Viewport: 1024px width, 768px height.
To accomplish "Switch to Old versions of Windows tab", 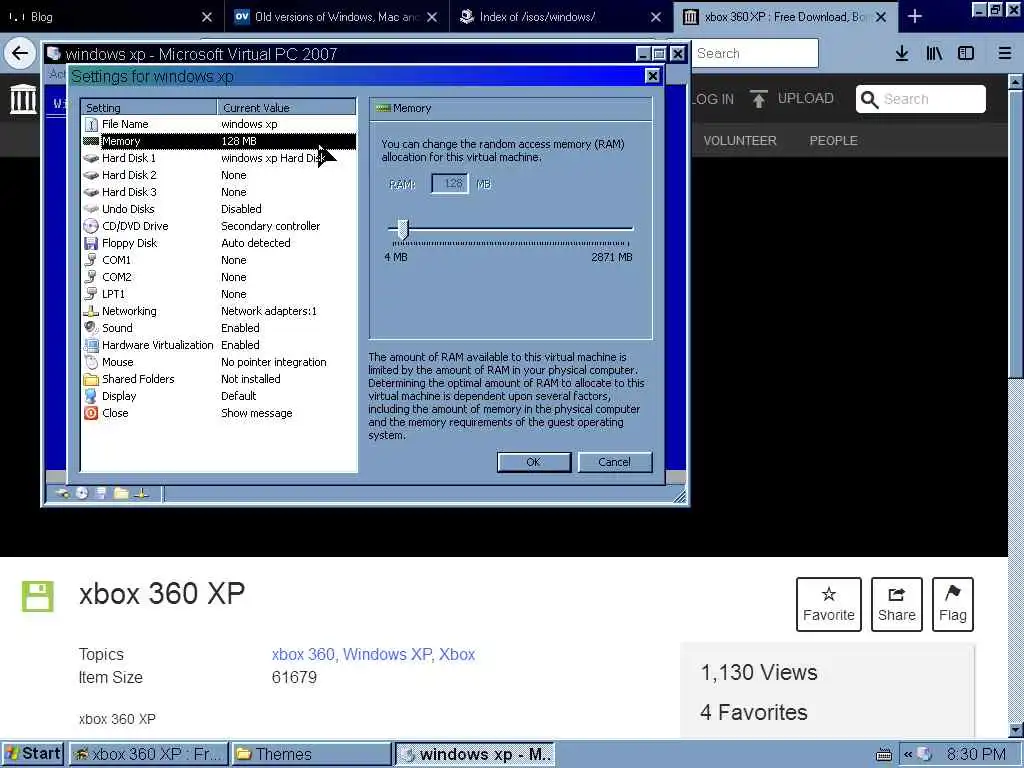I will [x=337, y=17].
